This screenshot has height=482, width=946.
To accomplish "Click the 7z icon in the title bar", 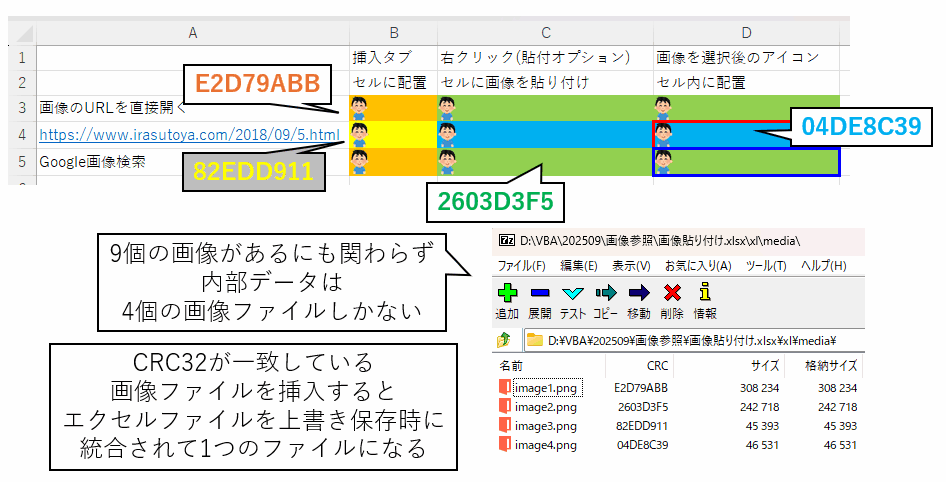I will pos(507,241).
